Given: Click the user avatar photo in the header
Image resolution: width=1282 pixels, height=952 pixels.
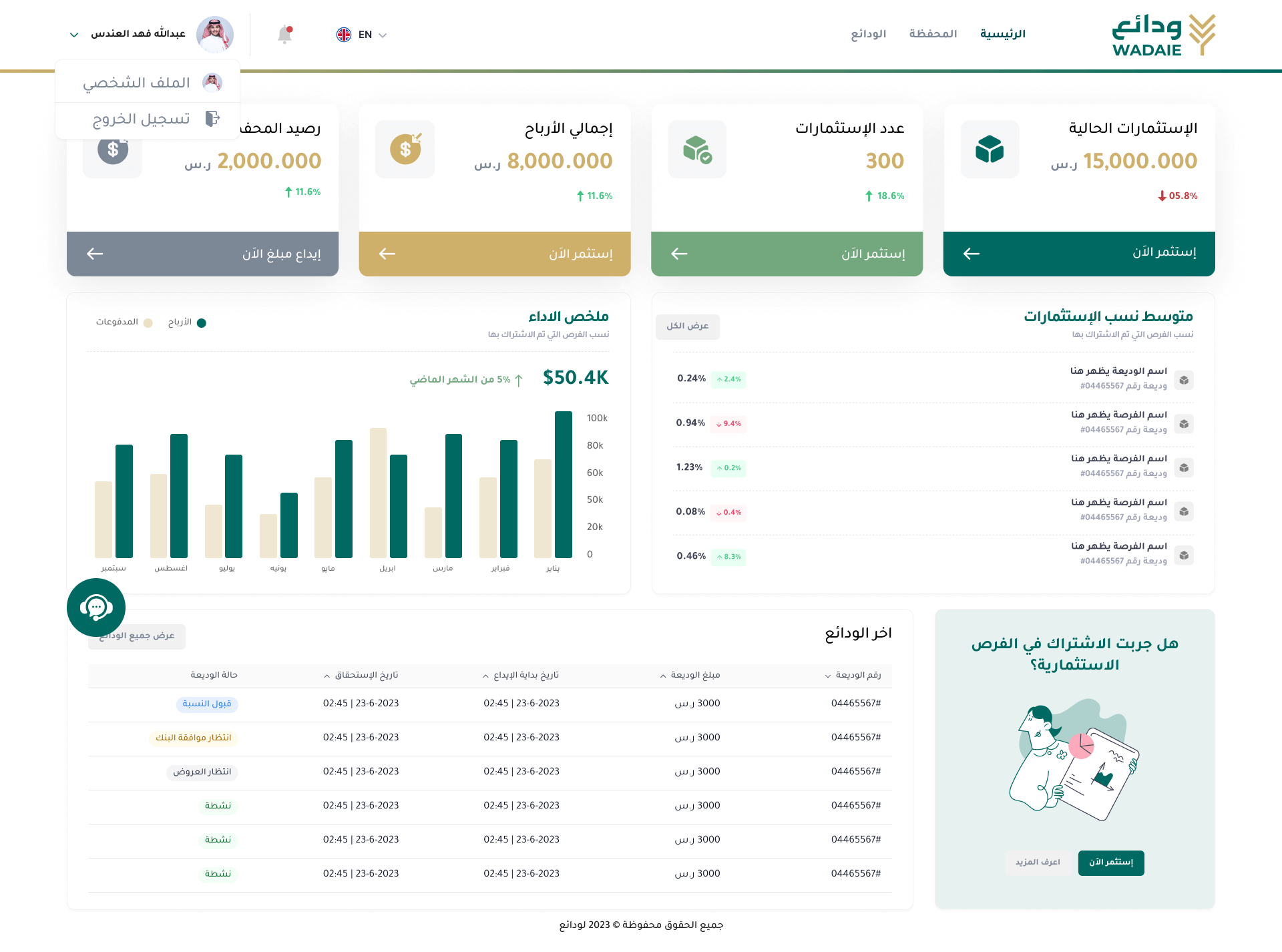Looking at the screenshot, I should pos(215,35).
